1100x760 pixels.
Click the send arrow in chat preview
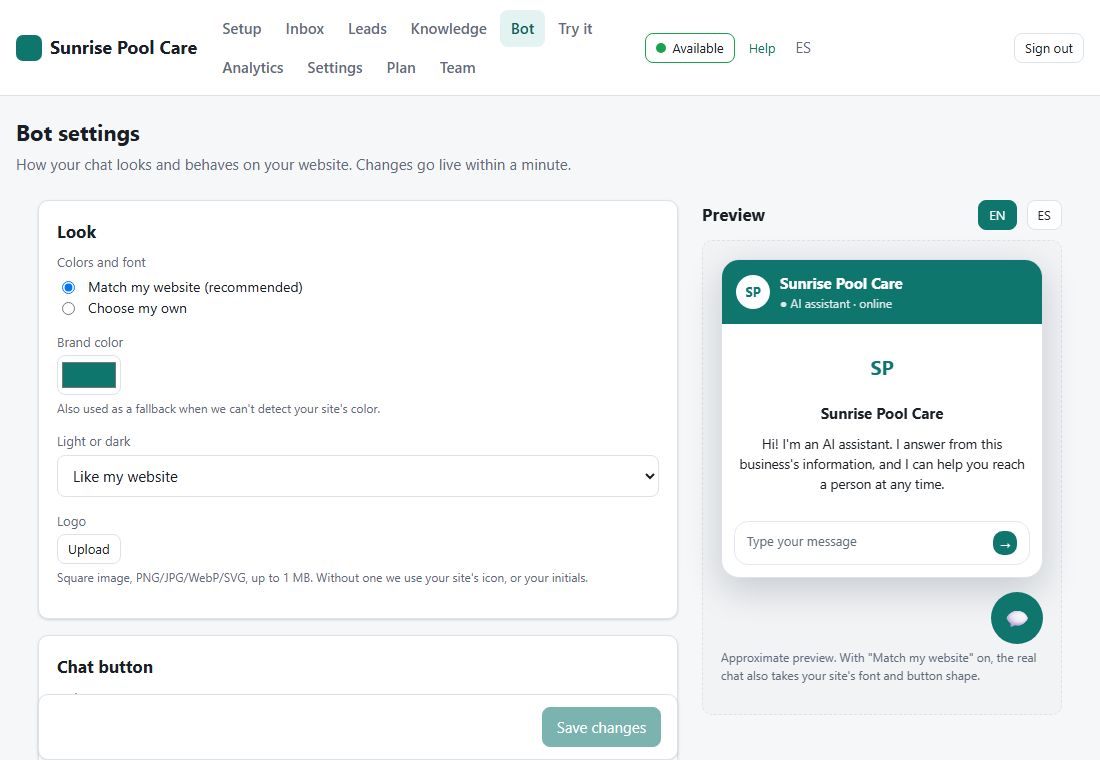click(x=1005, y=542)
